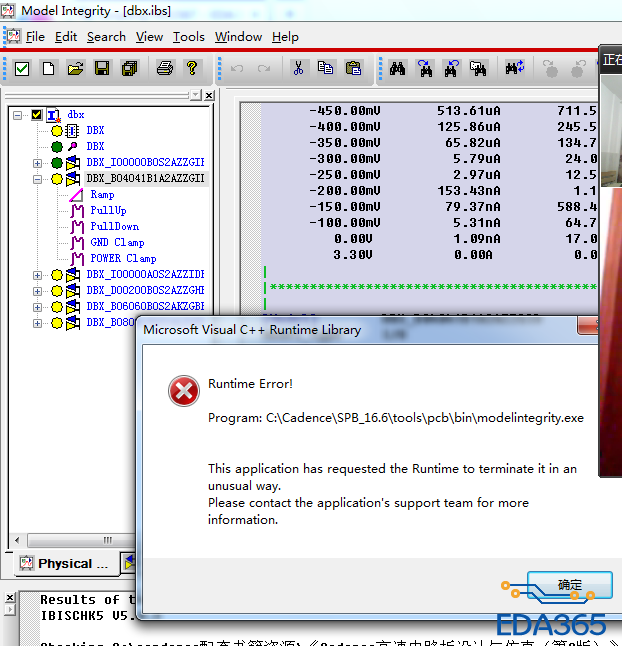This screenshot has height=646, width=622.
Task: Open Find with the binoculars icon
Action: [x=397, y=68]
